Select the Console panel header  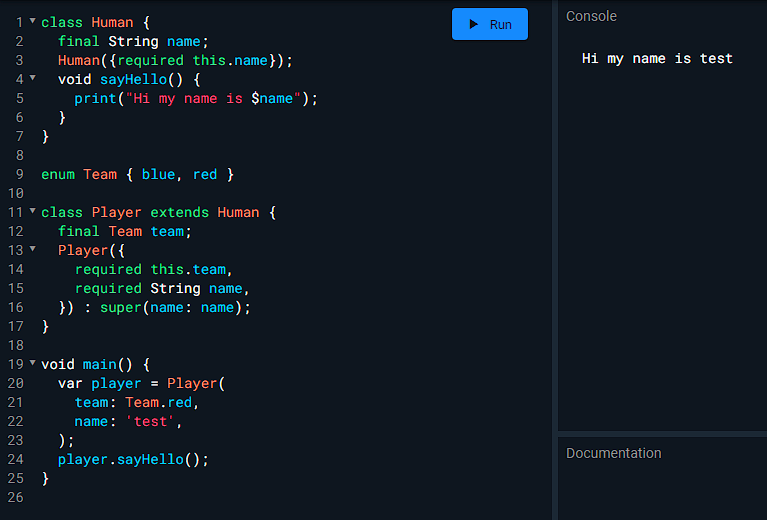(x=591, y=16)
